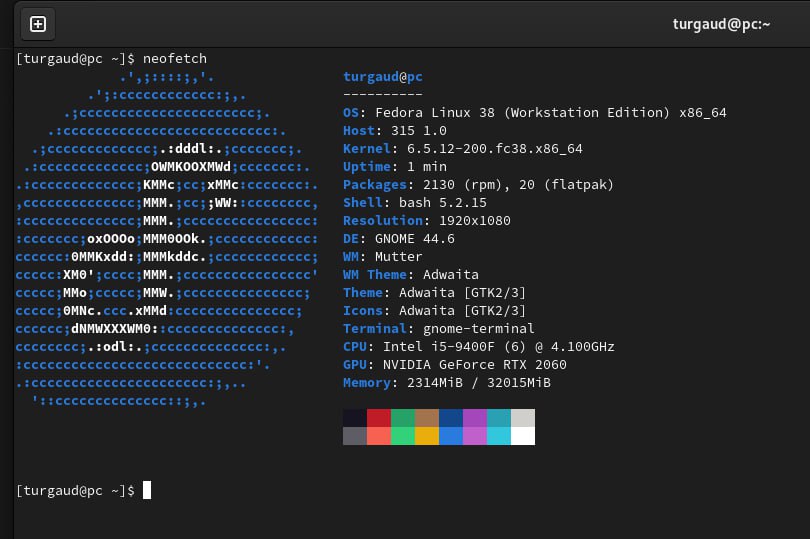Select the Kernel version 6.5.12-200.fc38.x86_64

click(x=494, y=149)
